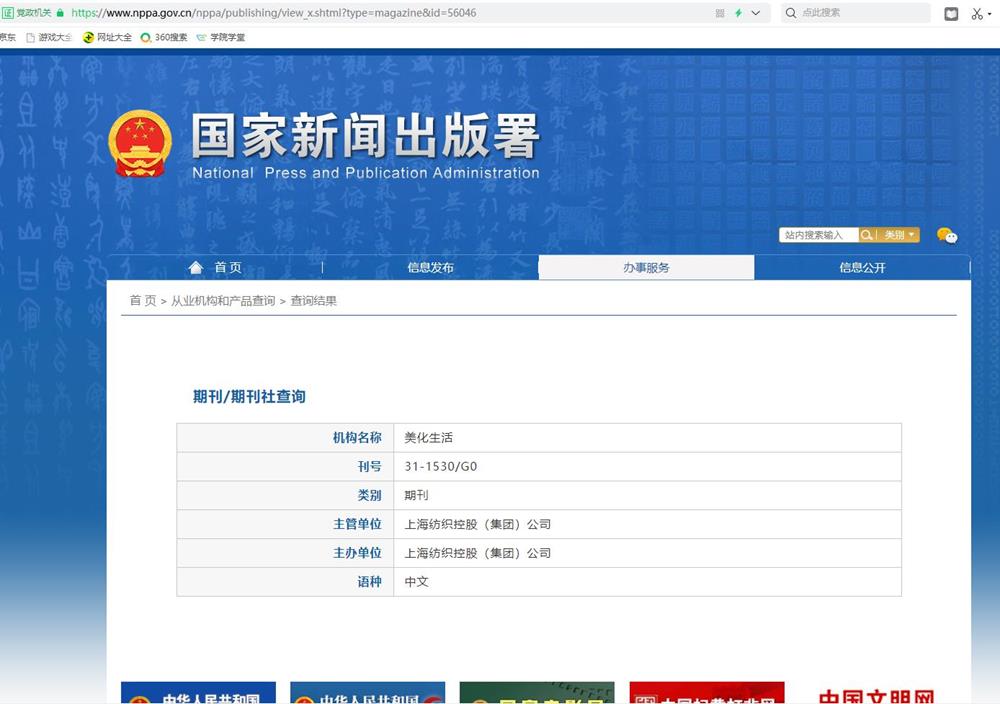Click the green padlock security icon
Viewport: 1000px width, 704px height.
click(x=61, y=13)
